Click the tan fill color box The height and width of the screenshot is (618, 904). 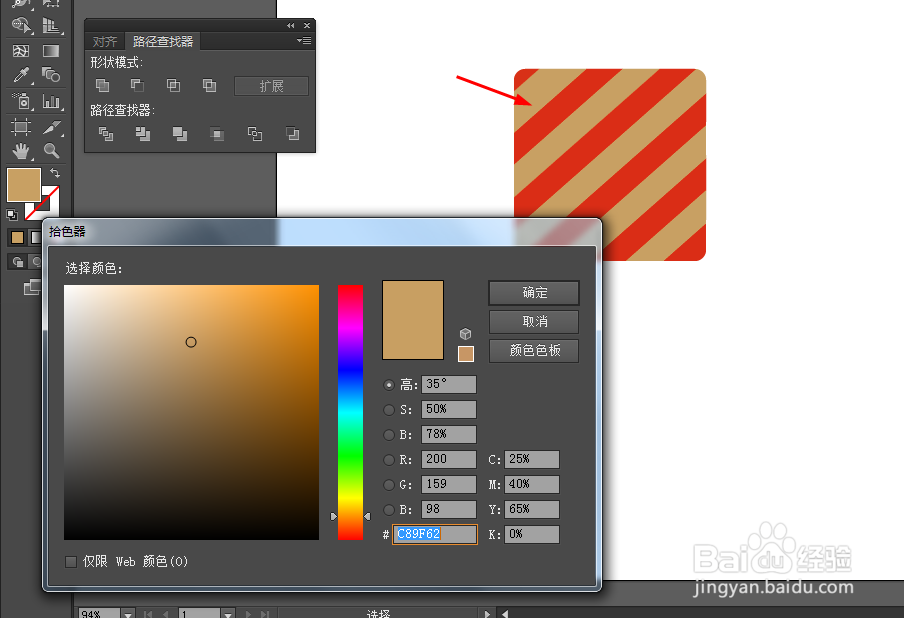tap(24, 185)
